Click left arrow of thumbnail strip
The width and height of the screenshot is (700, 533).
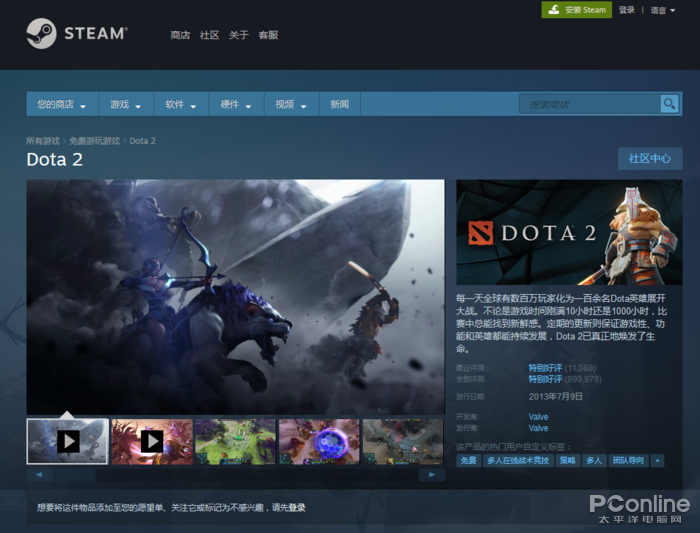39,475
